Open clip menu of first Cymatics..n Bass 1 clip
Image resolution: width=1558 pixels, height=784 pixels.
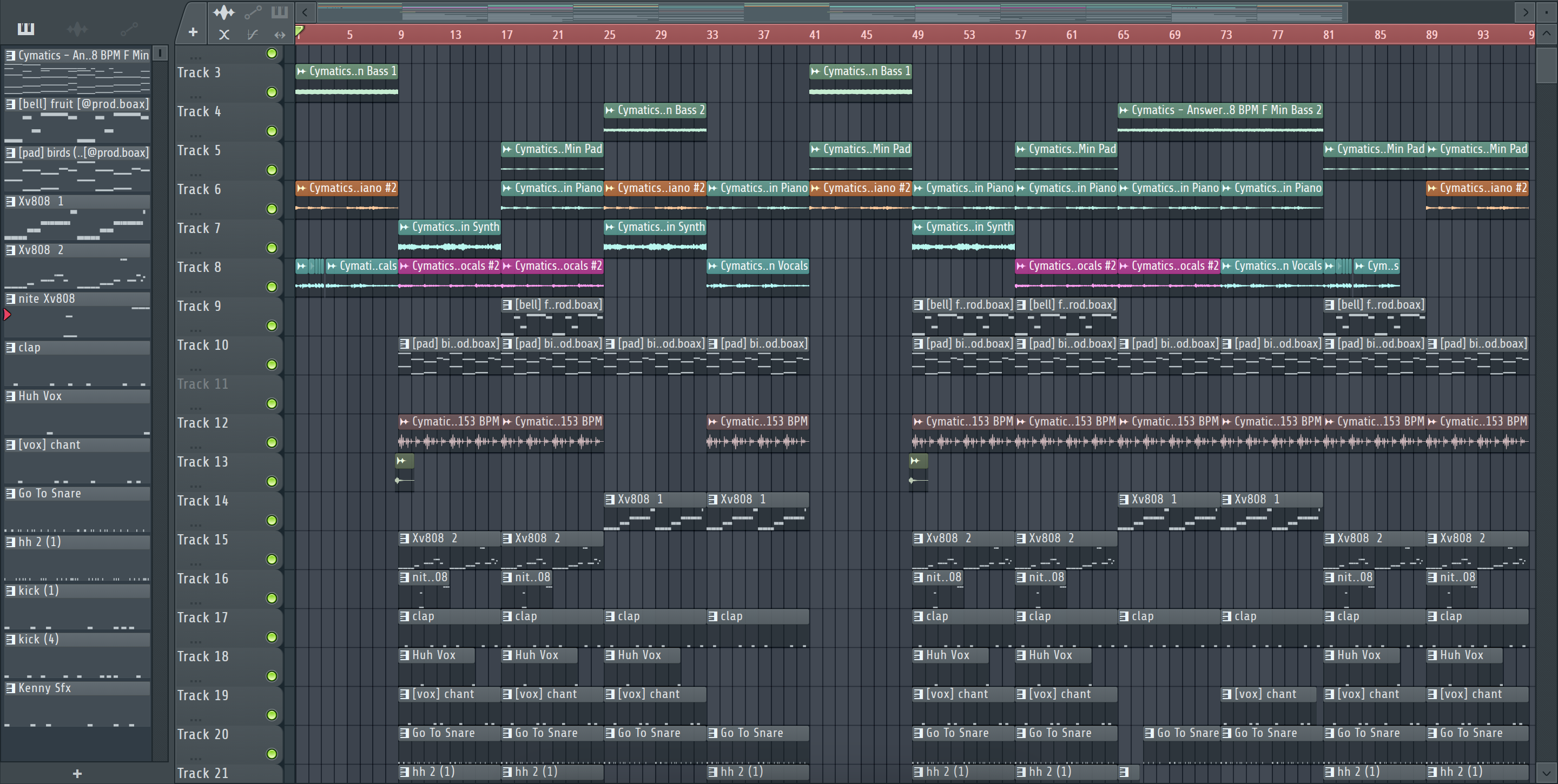click(301, 71)
